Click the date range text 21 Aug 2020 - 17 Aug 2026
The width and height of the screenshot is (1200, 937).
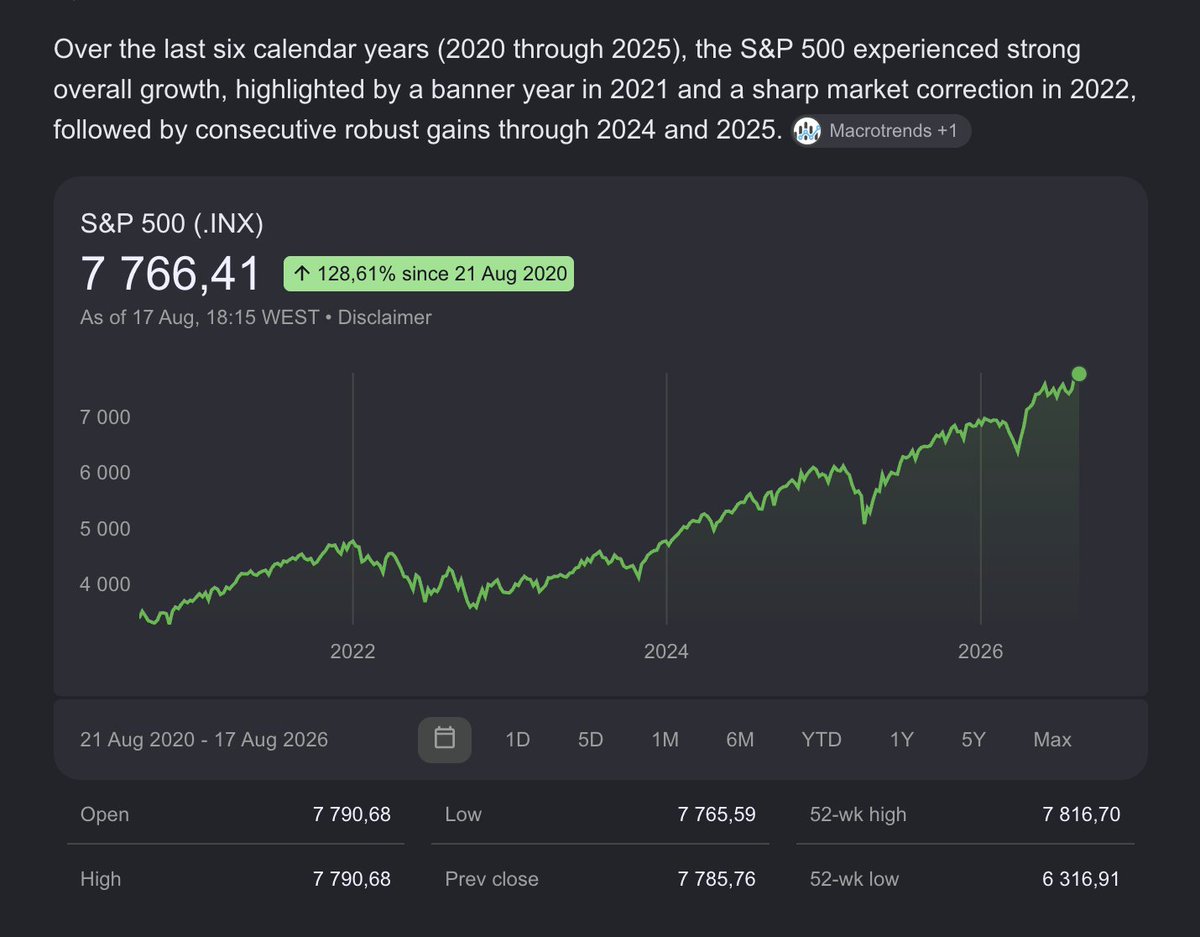click(204, 740)
